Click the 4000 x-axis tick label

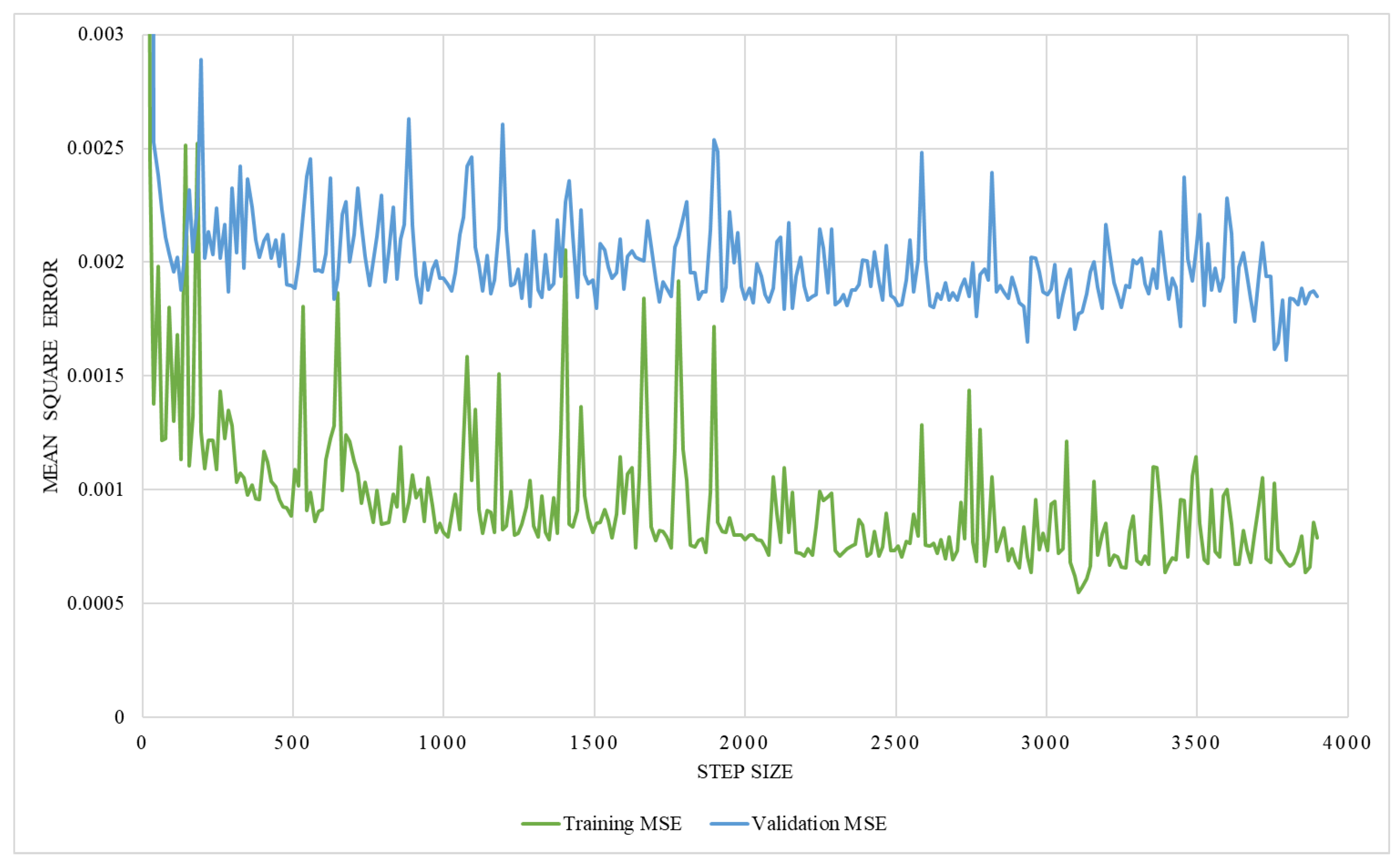pyautogui.click(x=1347, y=743)
